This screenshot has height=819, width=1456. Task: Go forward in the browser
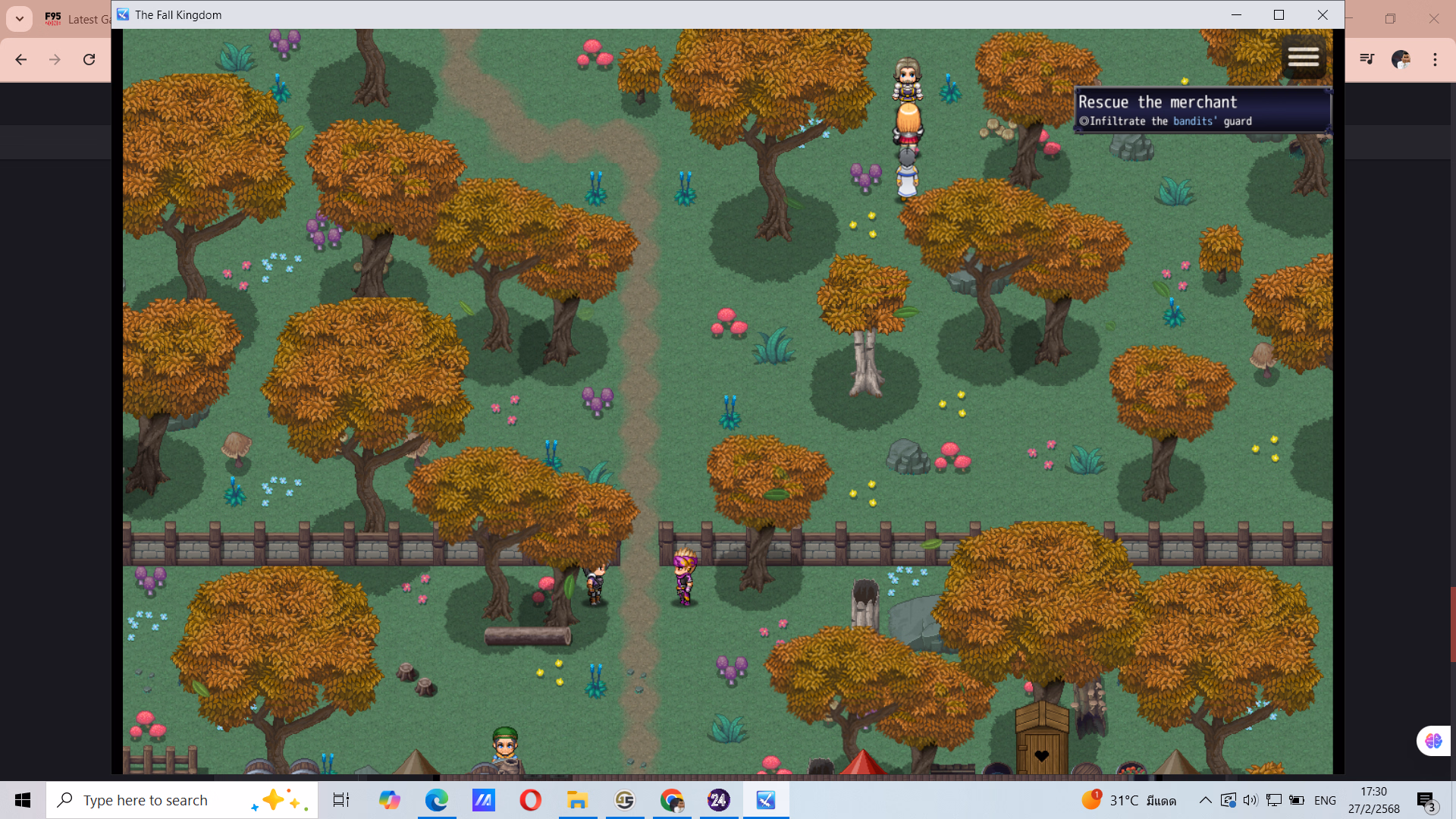[x=55, y=59]
